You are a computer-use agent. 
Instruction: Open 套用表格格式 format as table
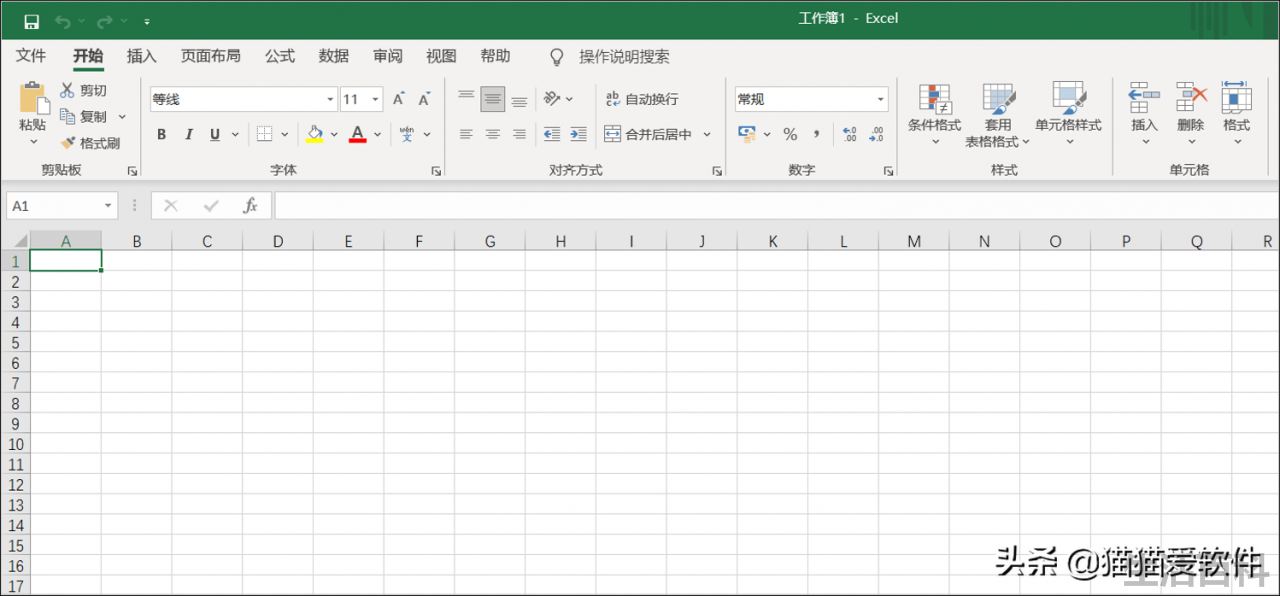click(x=998, y=115)
